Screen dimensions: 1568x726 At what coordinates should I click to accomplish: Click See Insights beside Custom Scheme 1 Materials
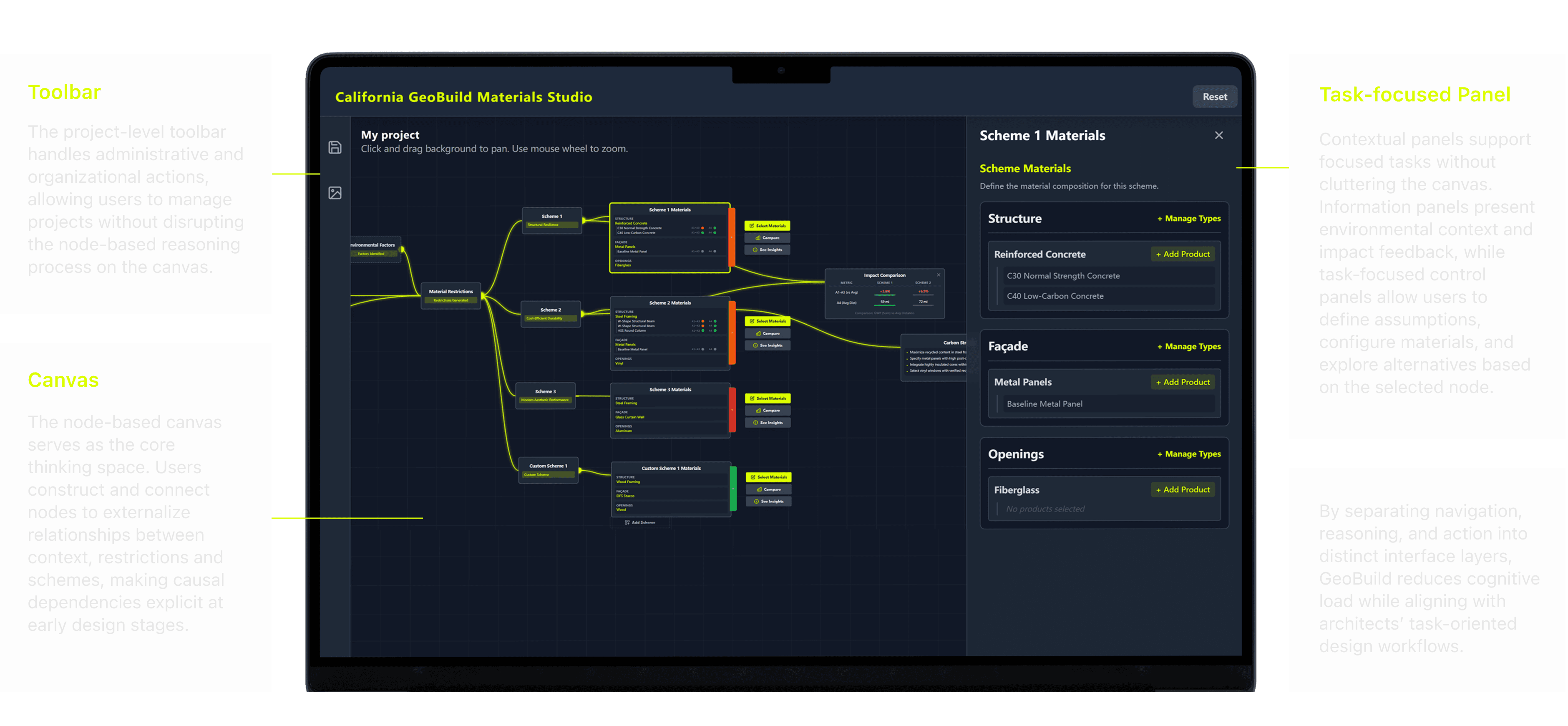(768, 502)
